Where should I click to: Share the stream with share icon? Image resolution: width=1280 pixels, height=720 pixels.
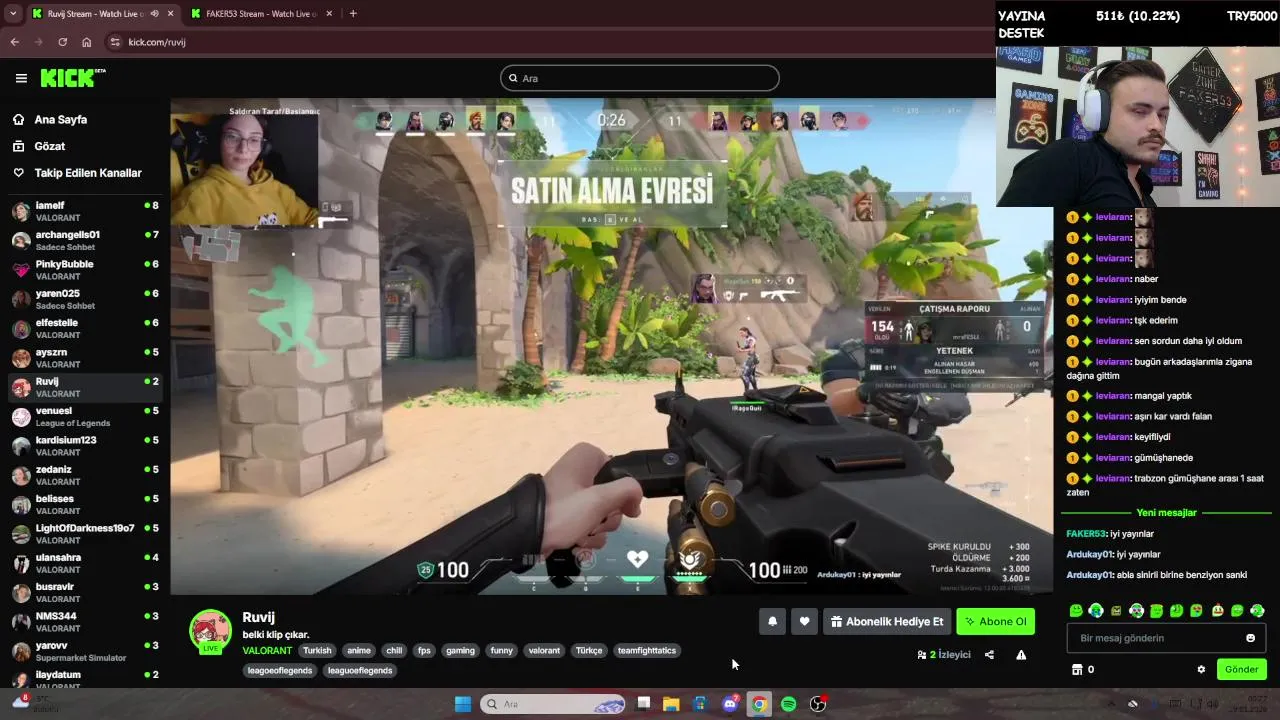click(989, 655)
